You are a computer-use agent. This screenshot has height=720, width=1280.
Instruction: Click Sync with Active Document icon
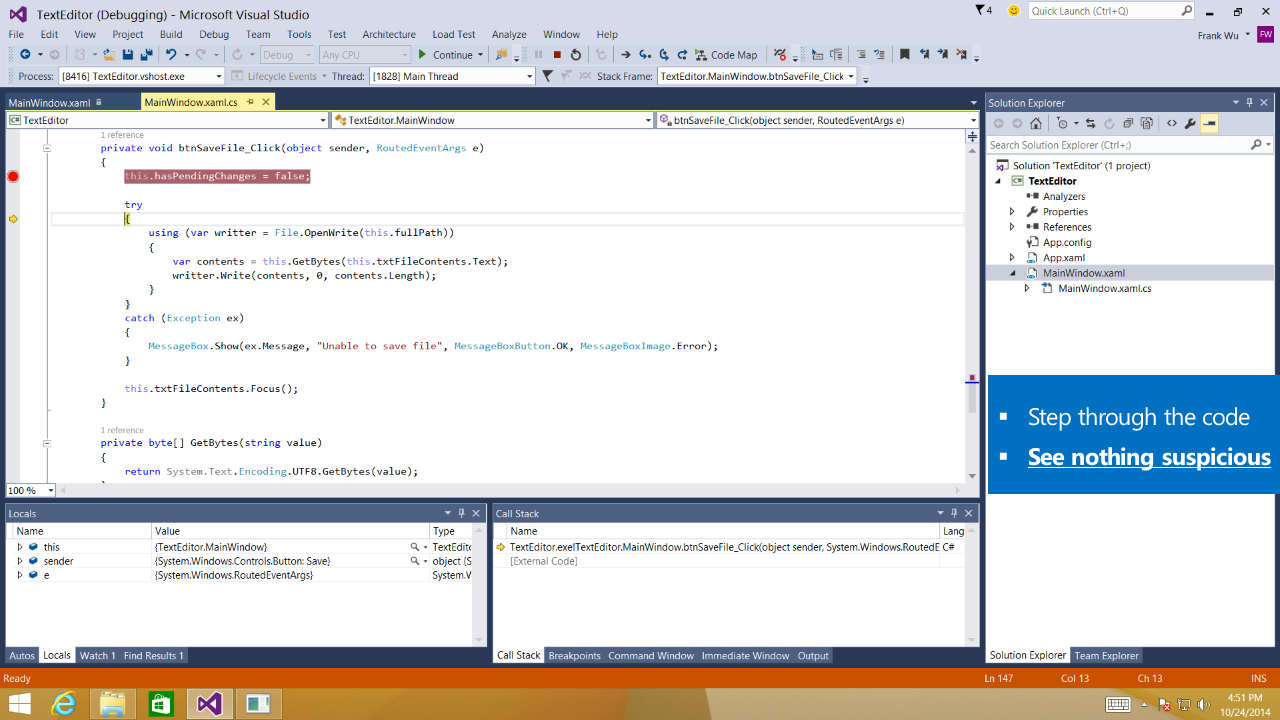(1090, 124)
